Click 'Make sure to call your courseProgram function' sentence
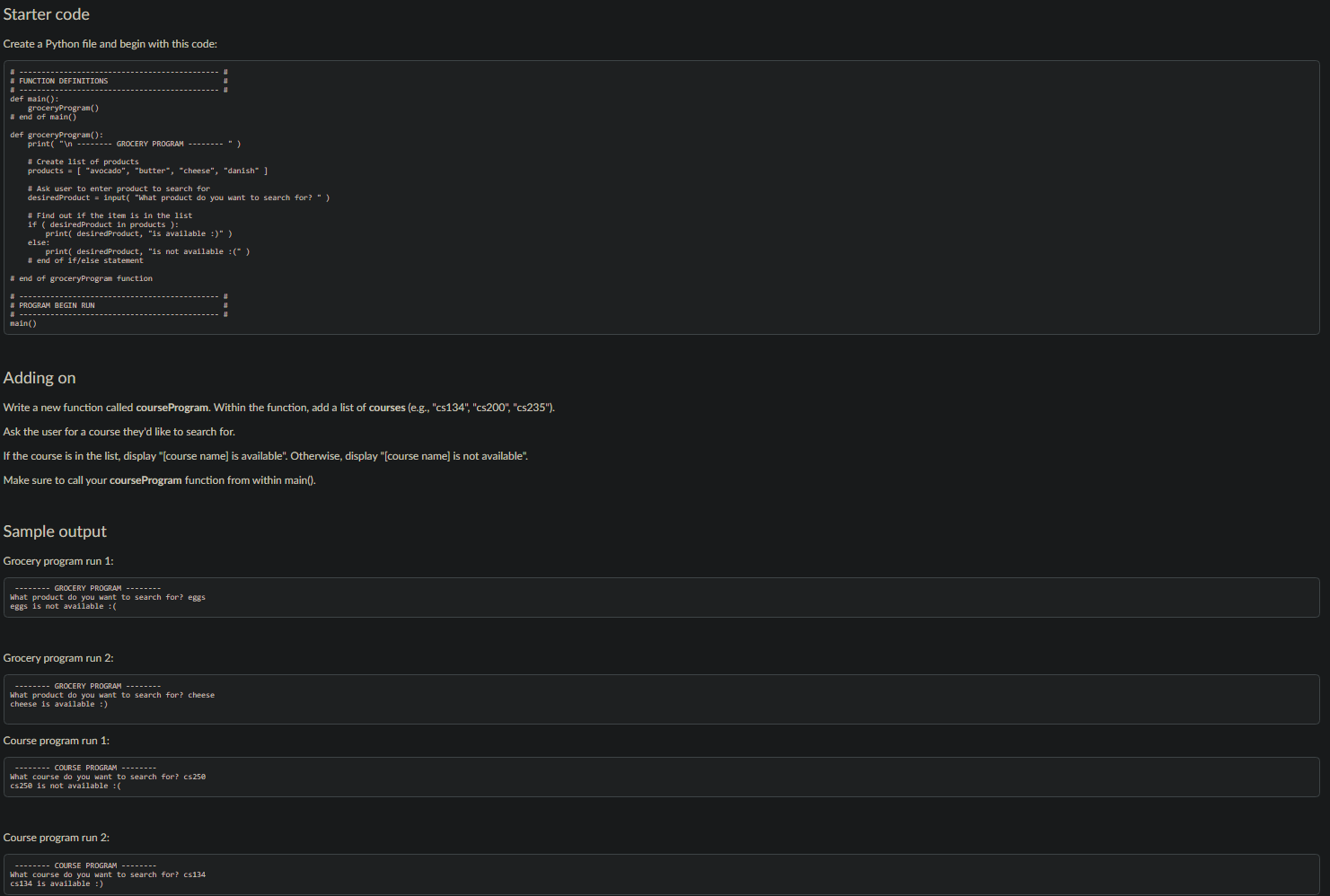 coord(160,480)
